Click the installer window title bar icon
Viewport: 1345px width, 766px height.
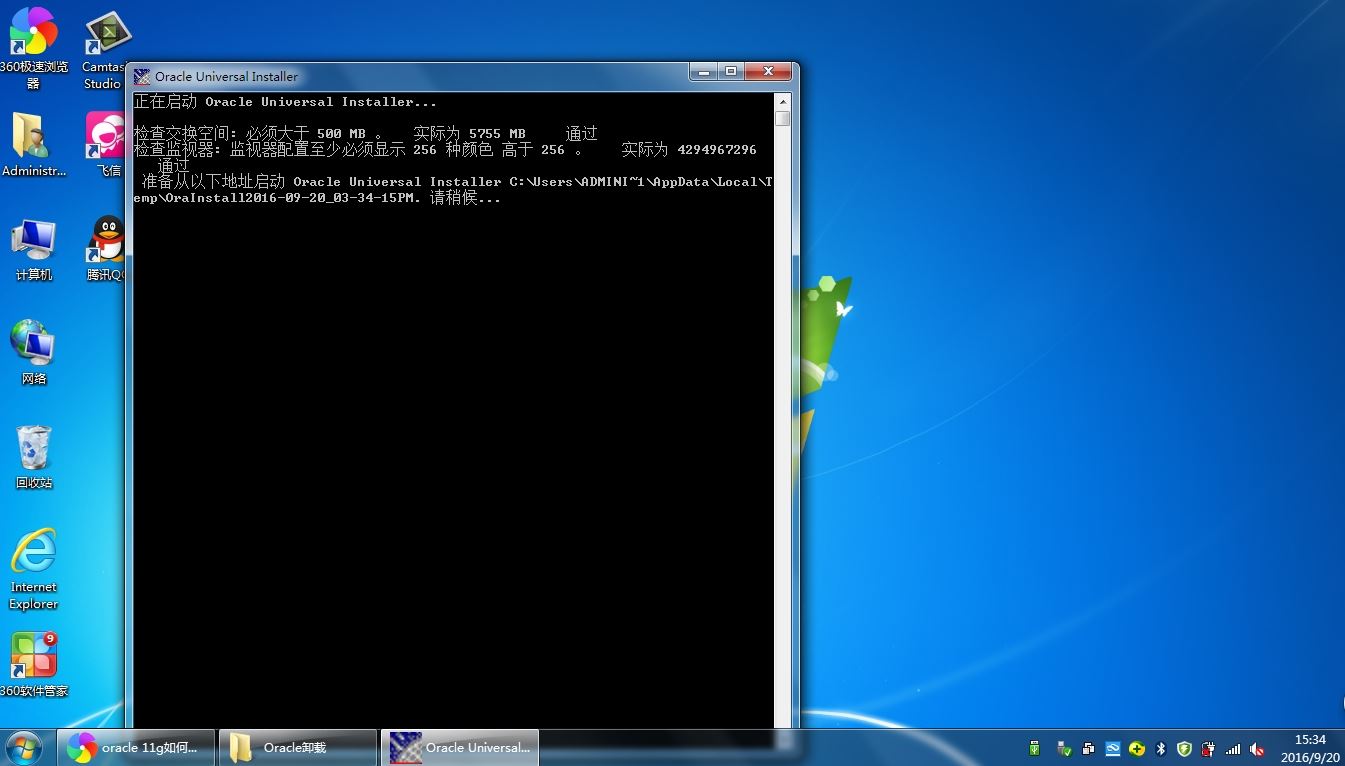click(142, 76)
